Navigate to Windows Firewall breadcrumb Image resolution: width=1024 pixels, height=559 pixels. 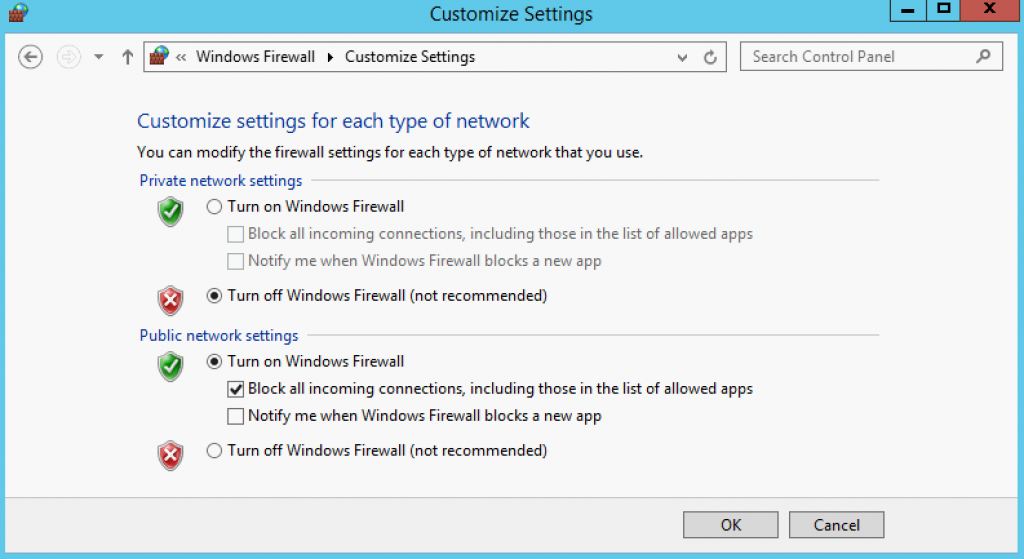(x=255, y=57)
